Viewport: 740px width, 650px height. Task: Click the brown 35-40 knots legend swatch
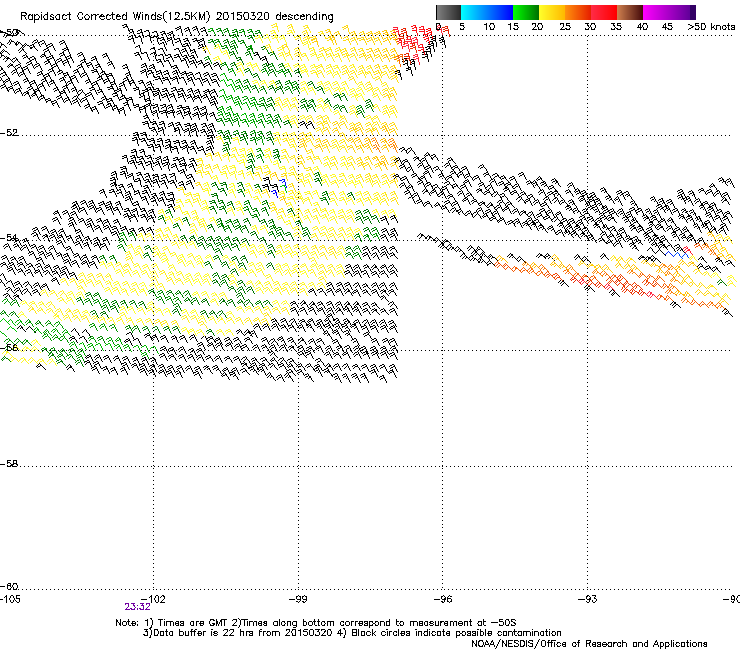[630, 12]
